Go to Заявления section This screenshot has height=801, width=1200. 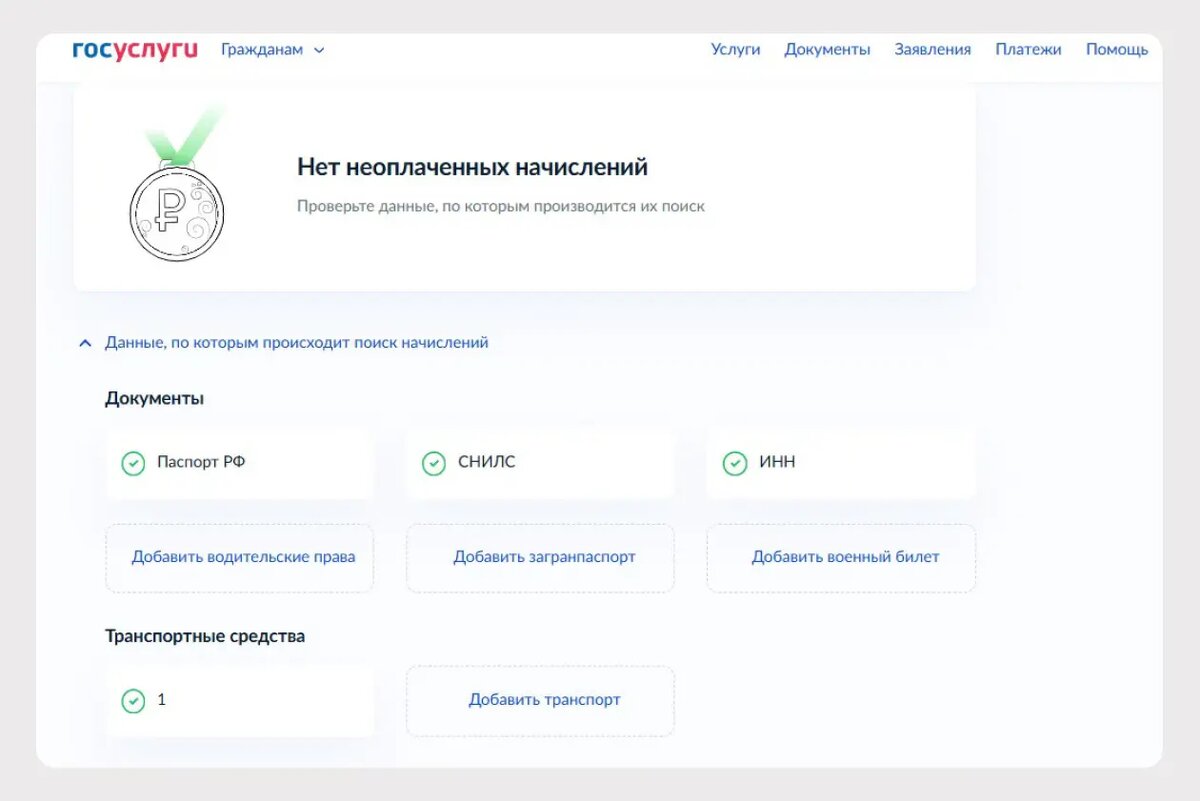click(932, 49)
